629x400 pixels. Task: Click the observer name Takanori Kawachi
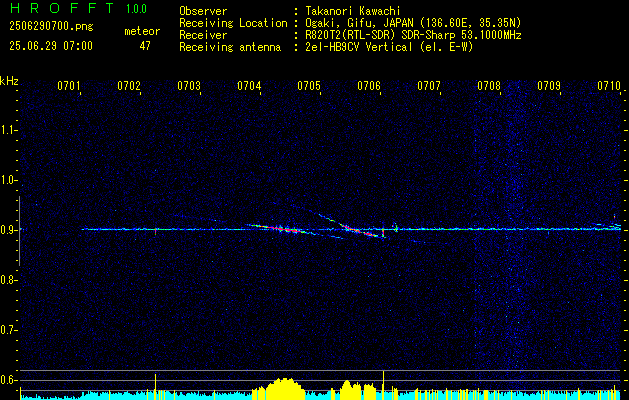click(351, 11)
